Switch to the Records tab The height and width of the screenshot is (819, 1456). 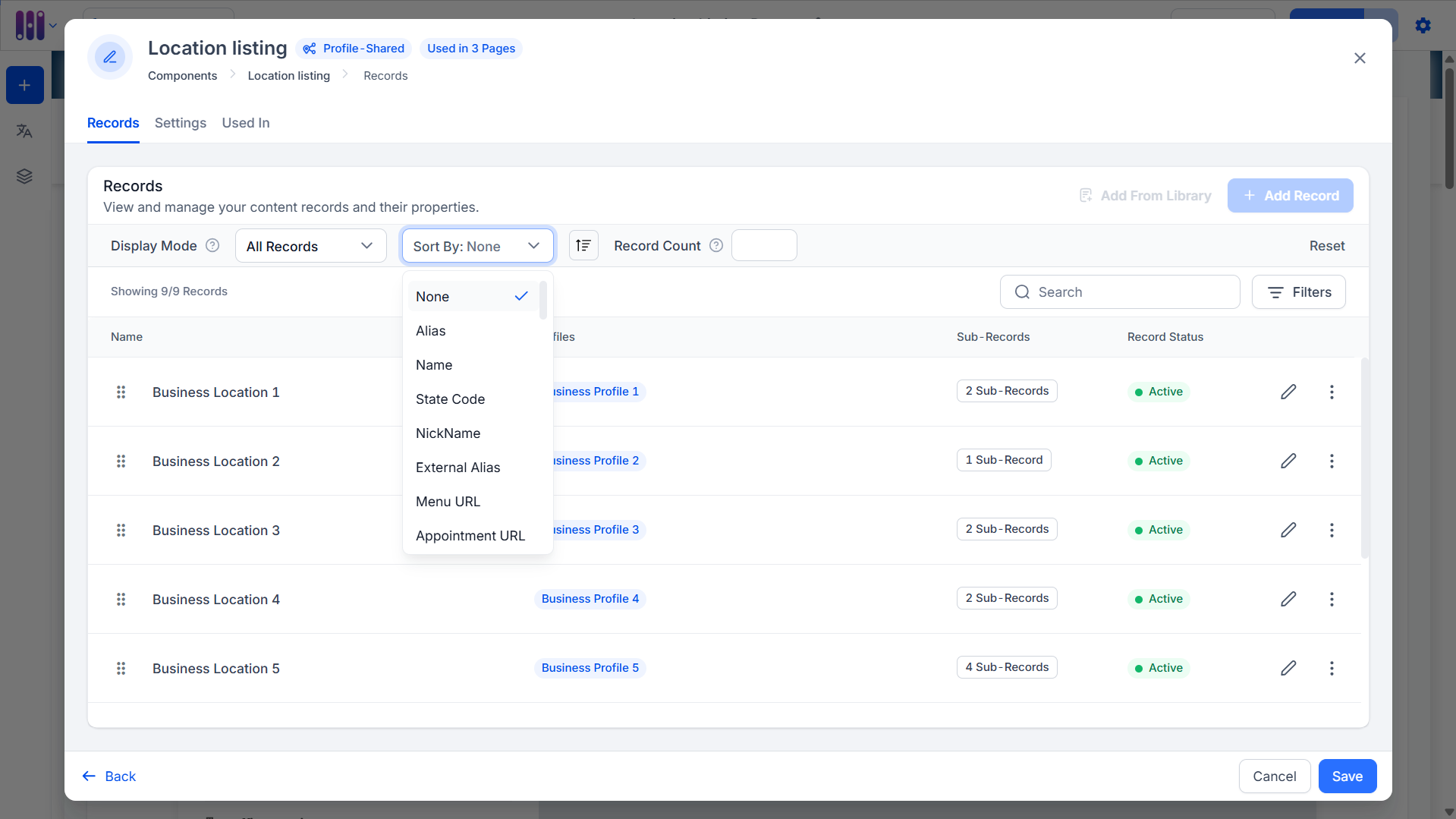[x=113, y=123]
